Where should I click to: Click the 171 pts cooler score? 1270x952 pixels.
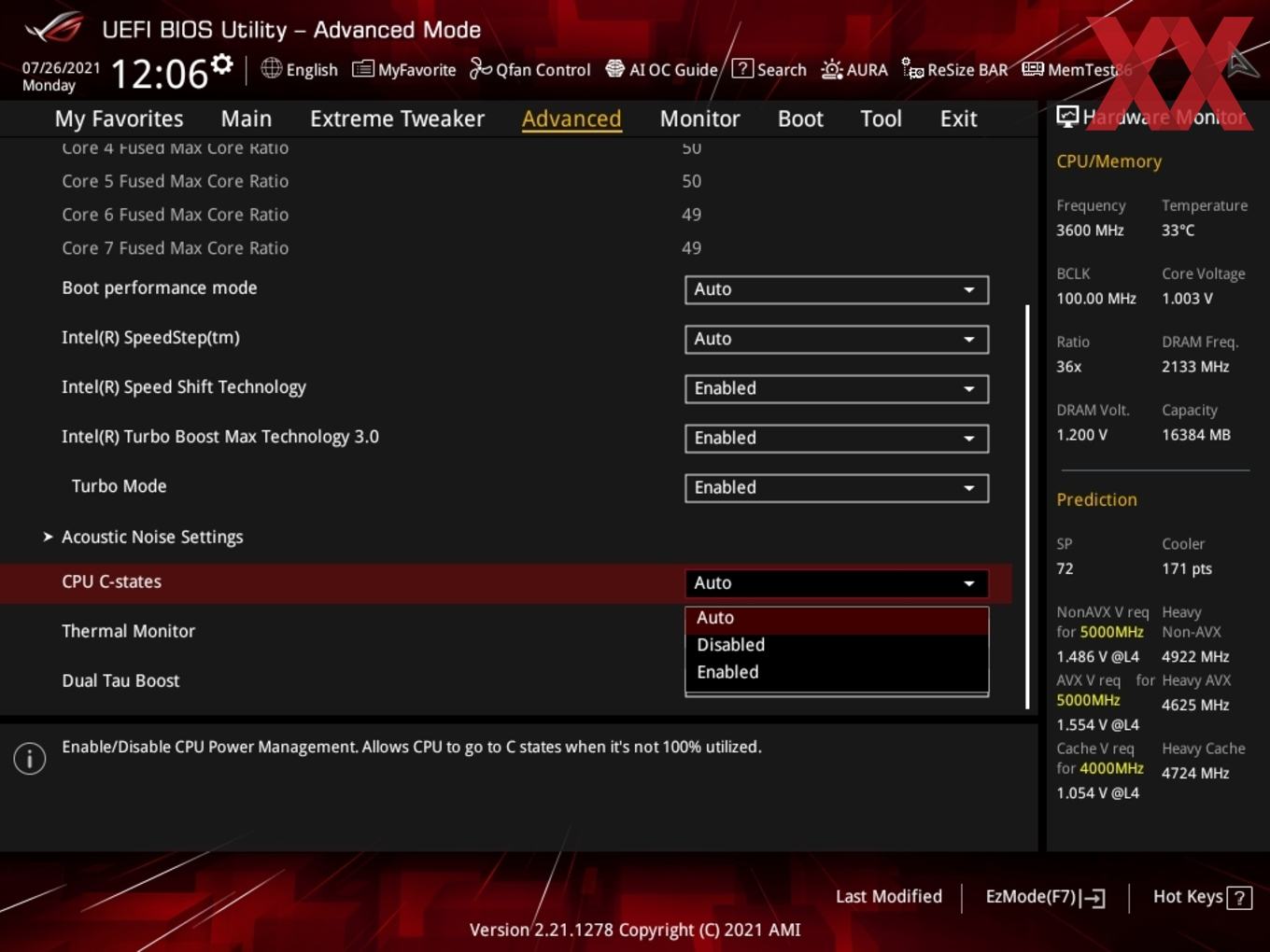1187,568
